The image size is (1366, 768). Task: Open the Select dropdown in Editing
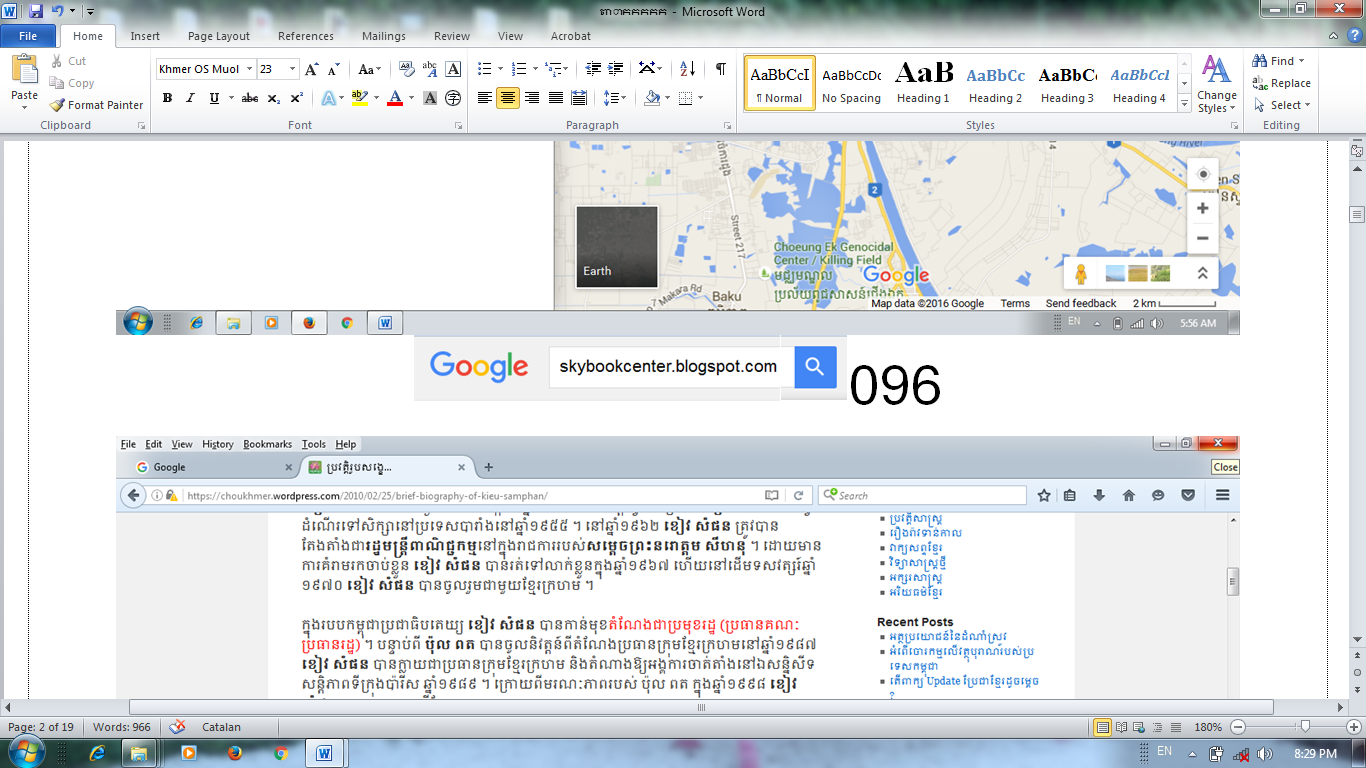tap(1282, 105)
